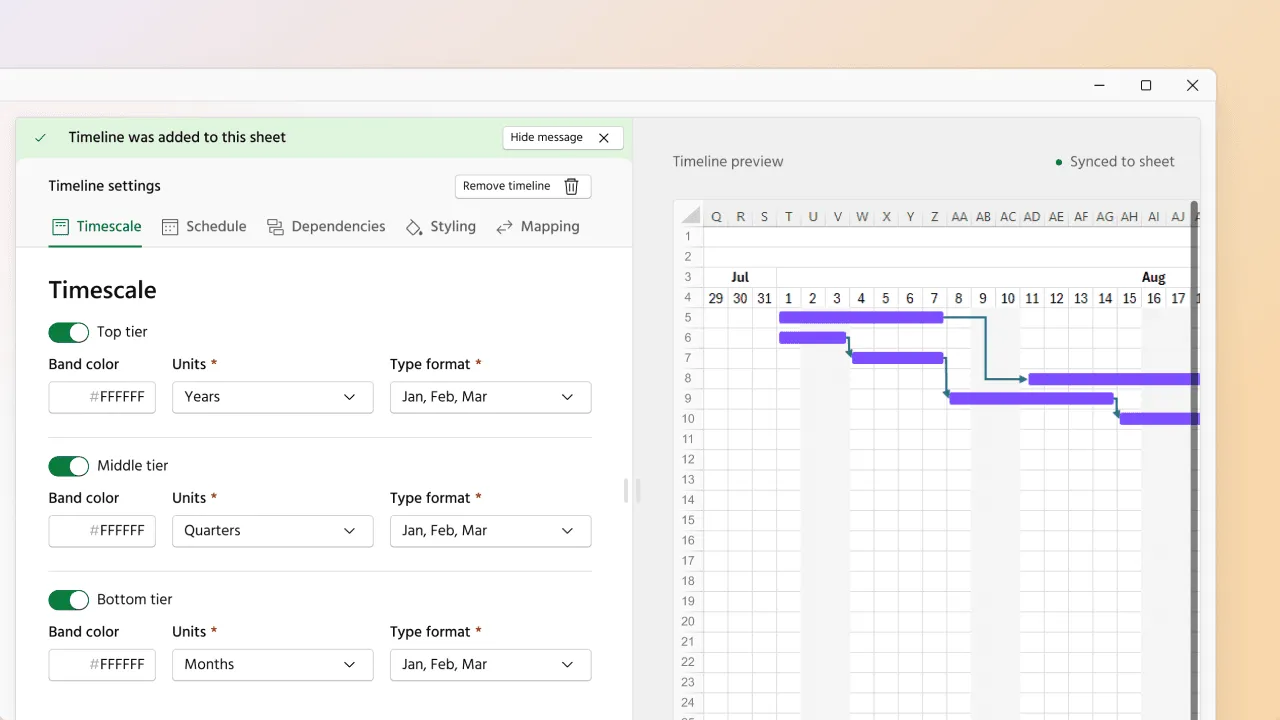Click the trash can icon
The width and height of the screenshot is (1280, 720).
(571, 187)
